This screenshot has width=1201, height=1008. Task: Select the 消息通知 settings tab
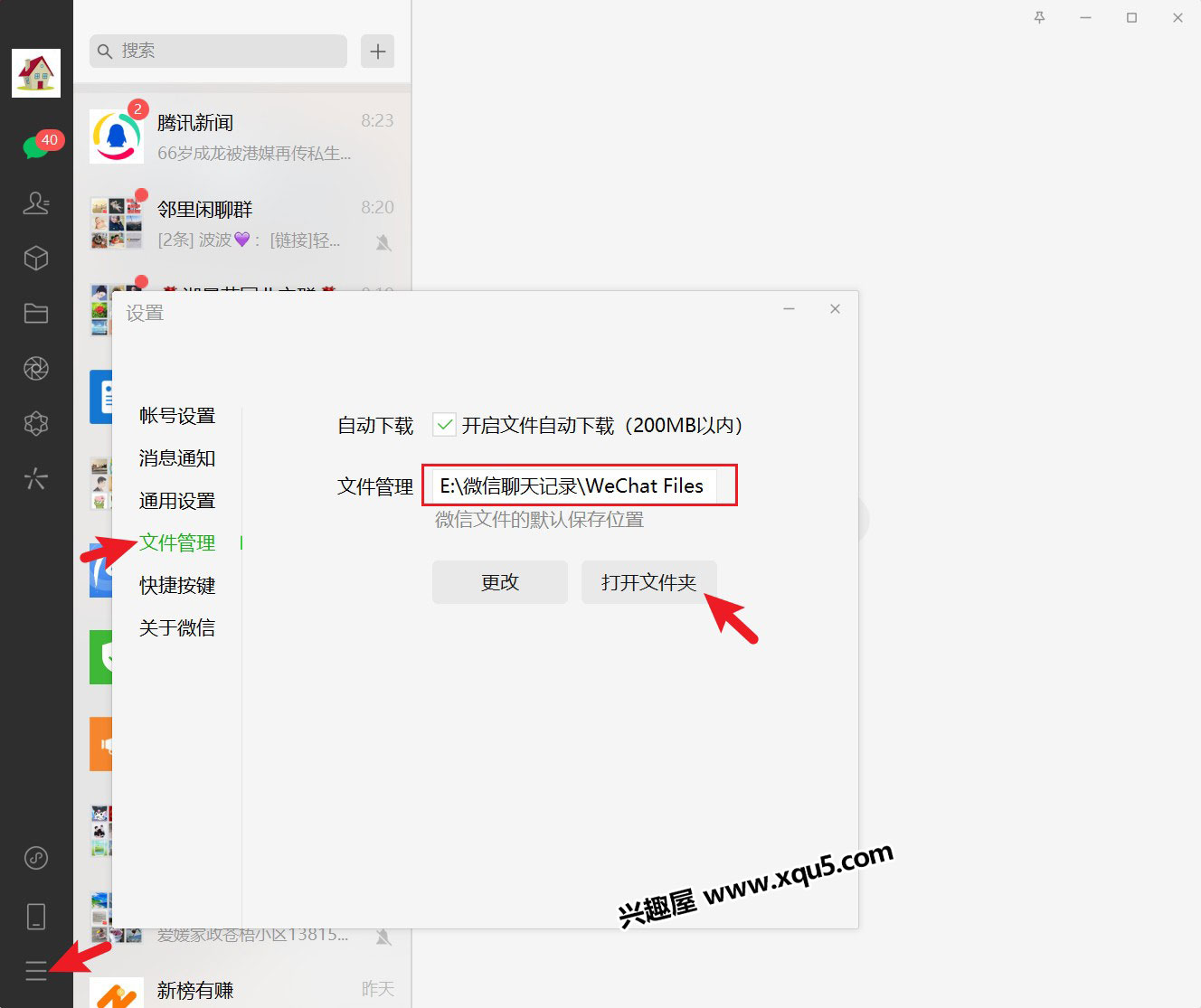177,458
